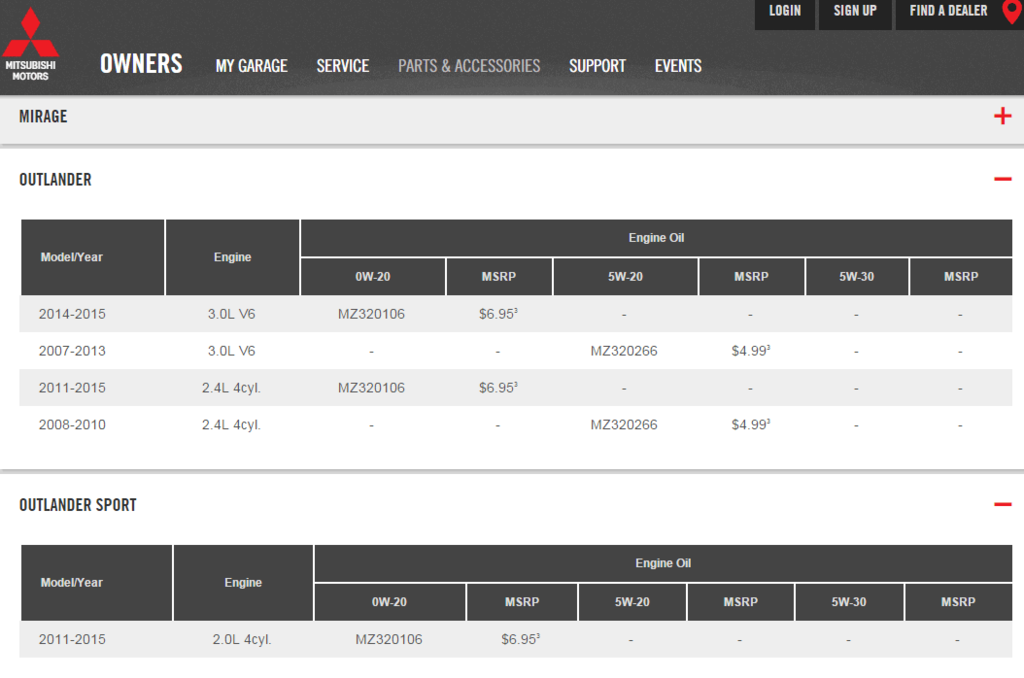
Task: Click the 2.4L 4cyl. engine cell for 2011-2015
Action: pyautogui.click(x=231, y=388)
